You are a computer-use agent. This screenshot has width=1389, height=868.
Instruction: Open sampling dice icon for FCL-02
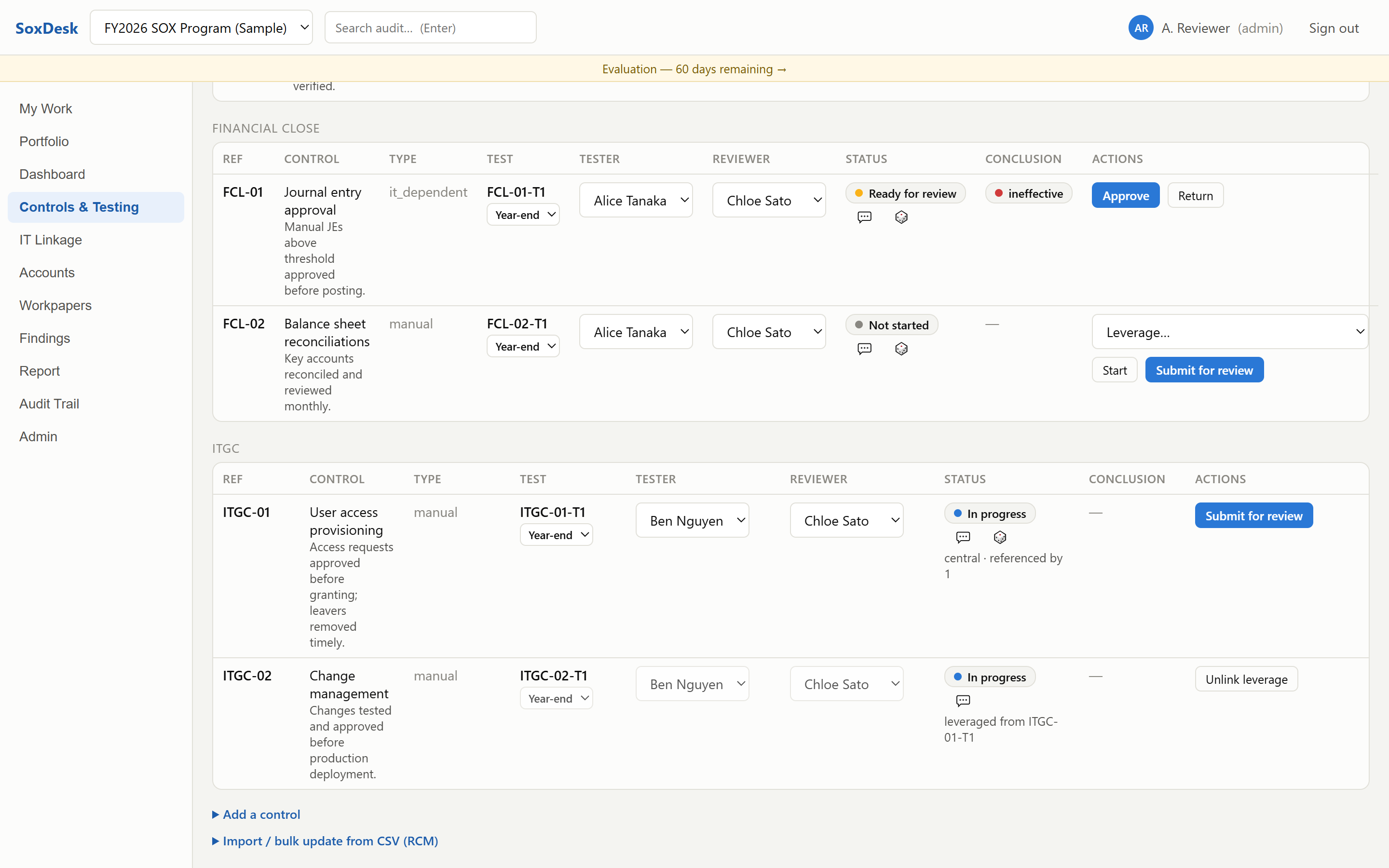(x=901, y=349)
